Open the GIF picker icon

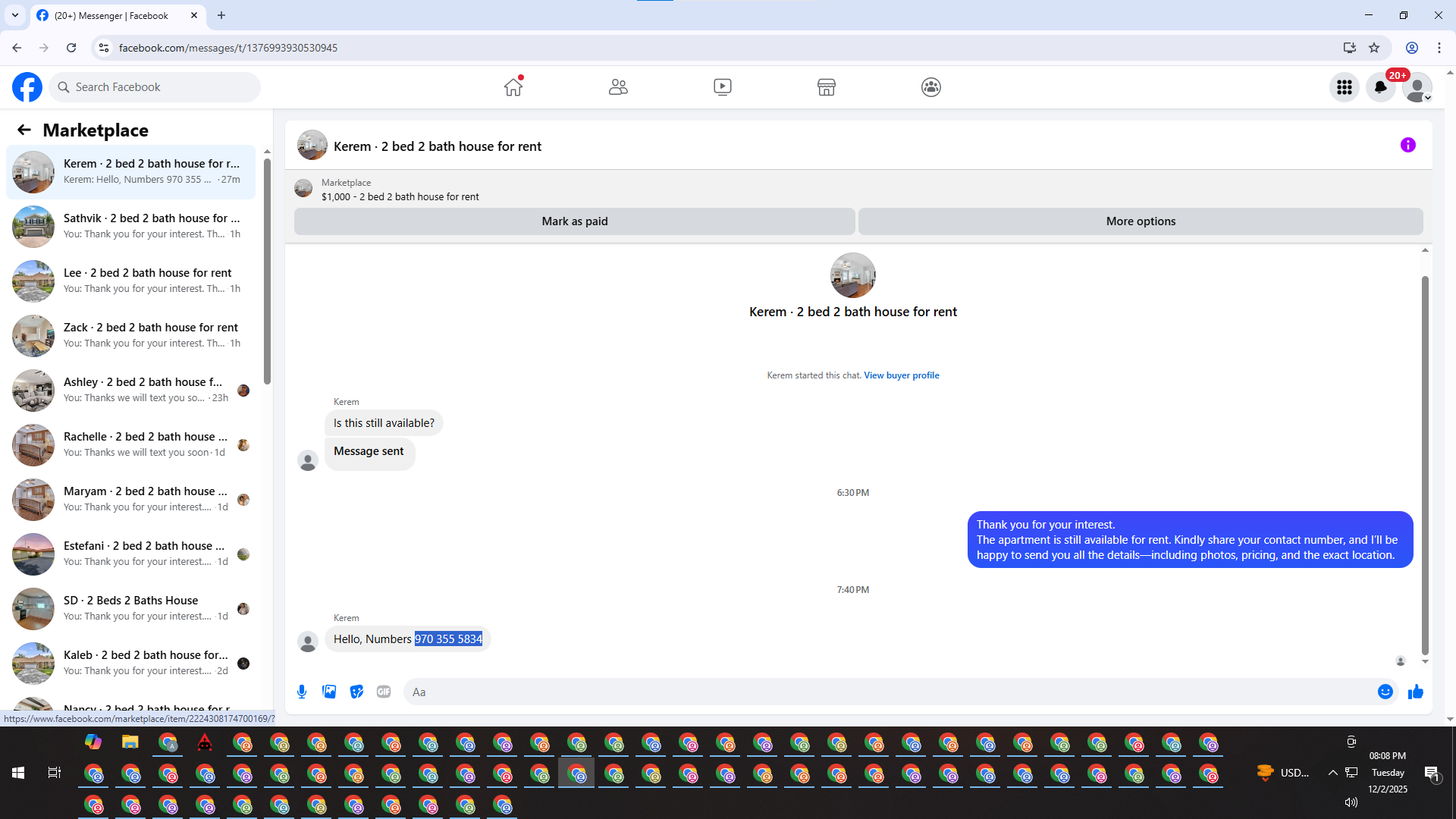(384, 692)
